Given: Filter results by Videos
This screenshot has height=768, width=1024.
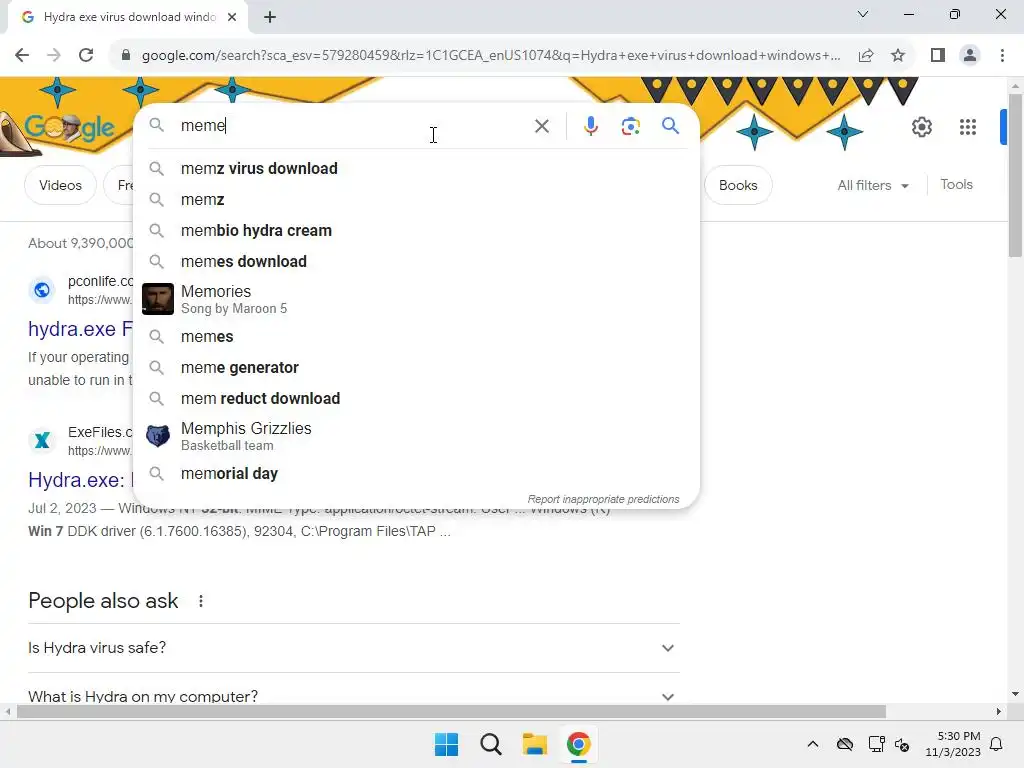Looking at the screenshot, I should pos(60,185).
